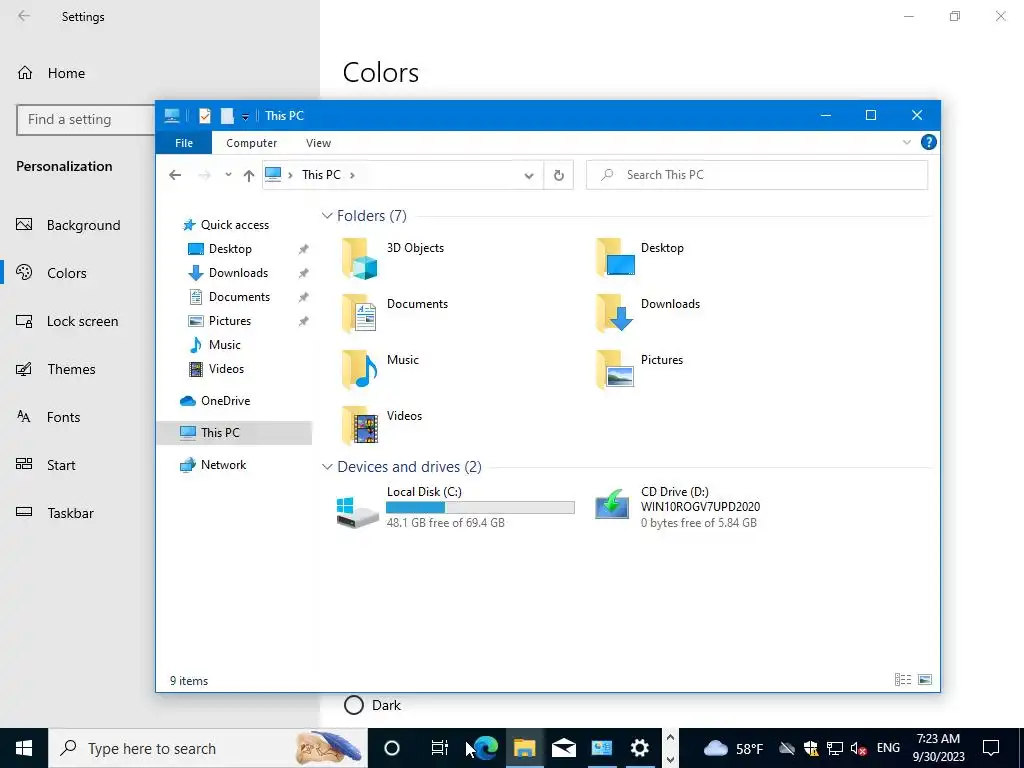Screen dimensions: 1024x768
Task: Select Local Disk (C:) drive
Action: coord(455,507)
